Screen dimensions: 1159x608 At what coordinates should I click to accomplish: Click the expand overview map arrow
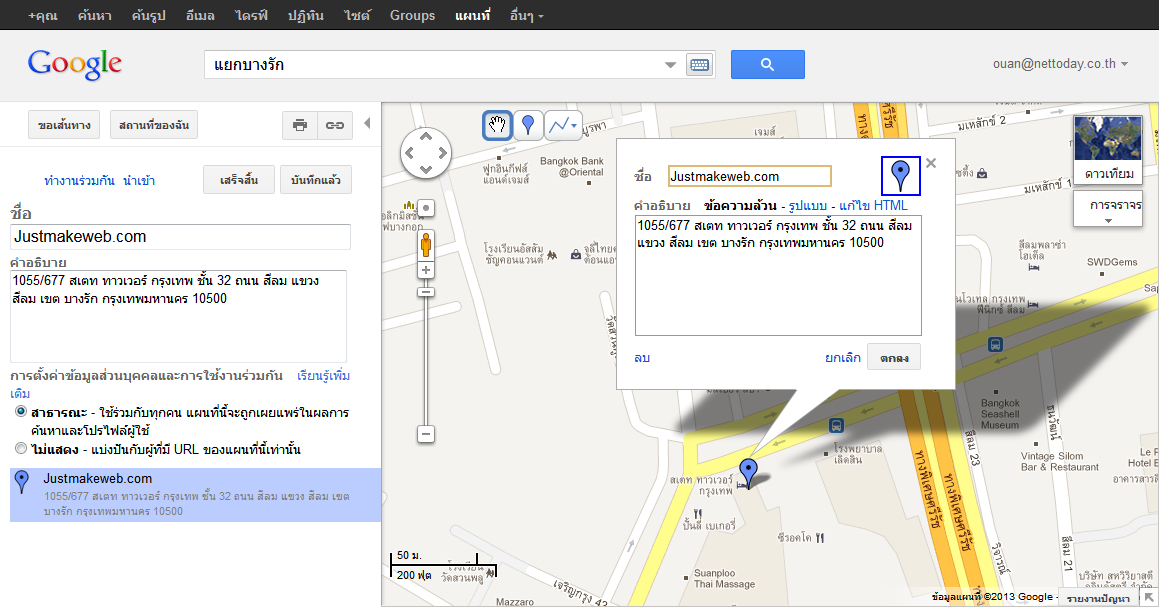click(x=1149, y=597)
